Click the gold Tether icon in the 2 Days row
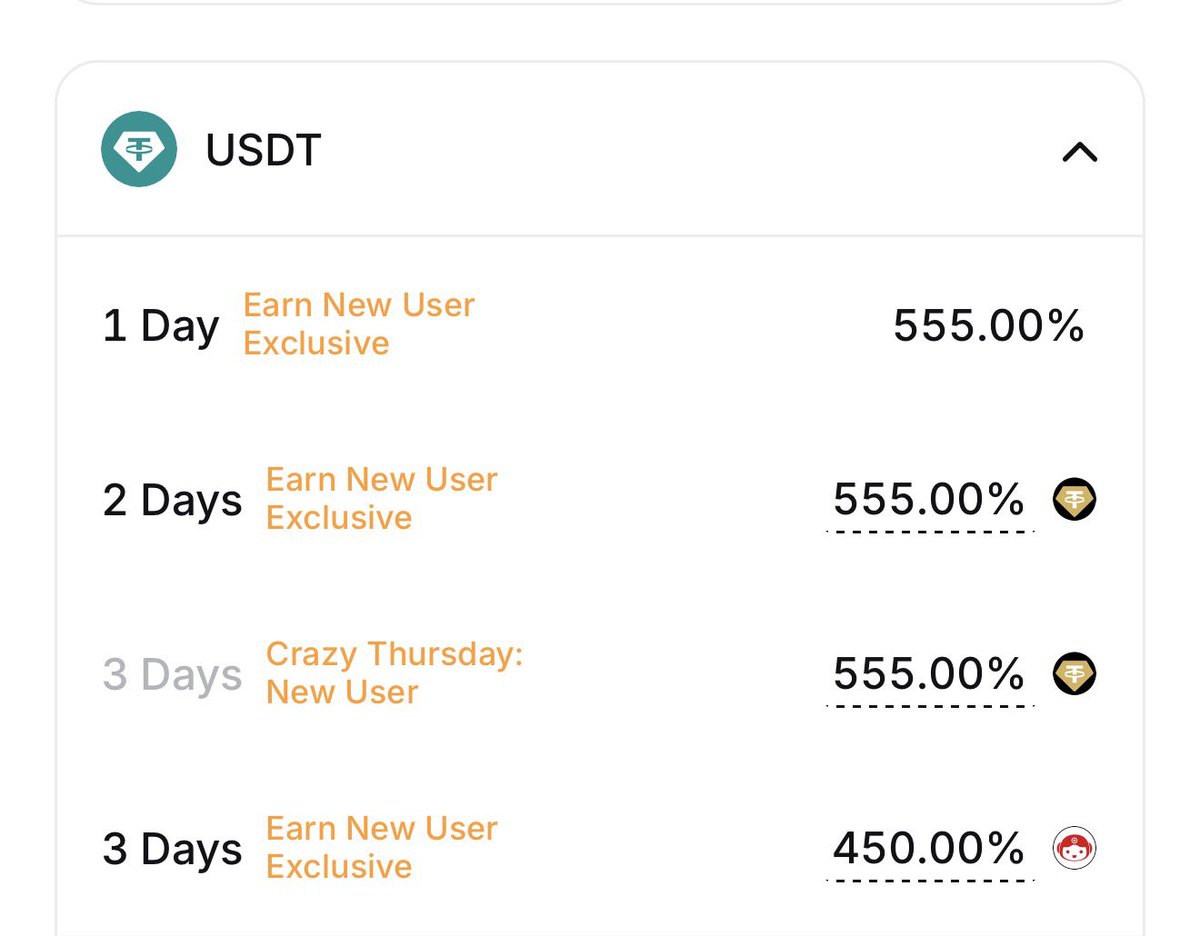Screen dimensions: 1200x936 pos(1075,499)
